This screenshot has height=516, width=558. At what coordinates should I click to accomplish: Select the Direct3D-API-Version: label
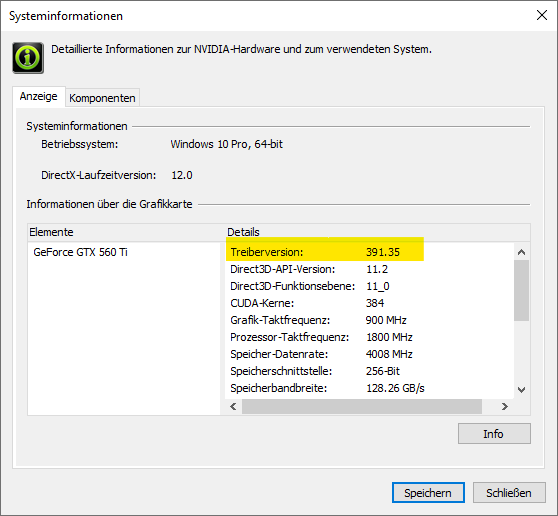coord(283,269)
